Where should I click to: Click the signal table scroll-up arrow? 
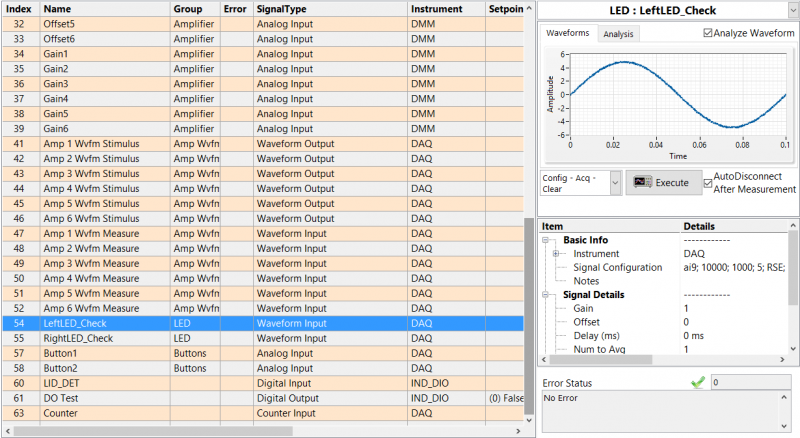[x=529, y=9]
